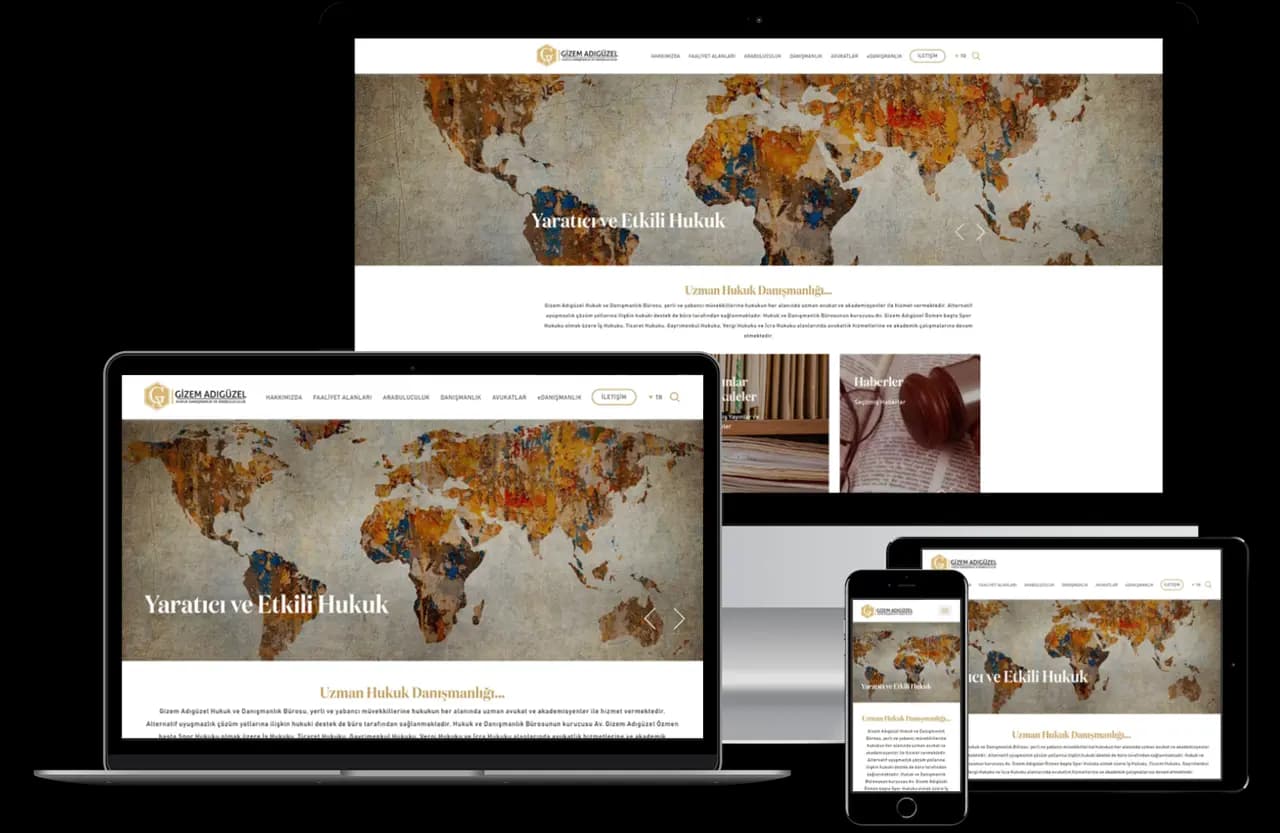
Task: Tap FAALİYET ALANLARI on the tablet
Action: [x=997, y=585]
